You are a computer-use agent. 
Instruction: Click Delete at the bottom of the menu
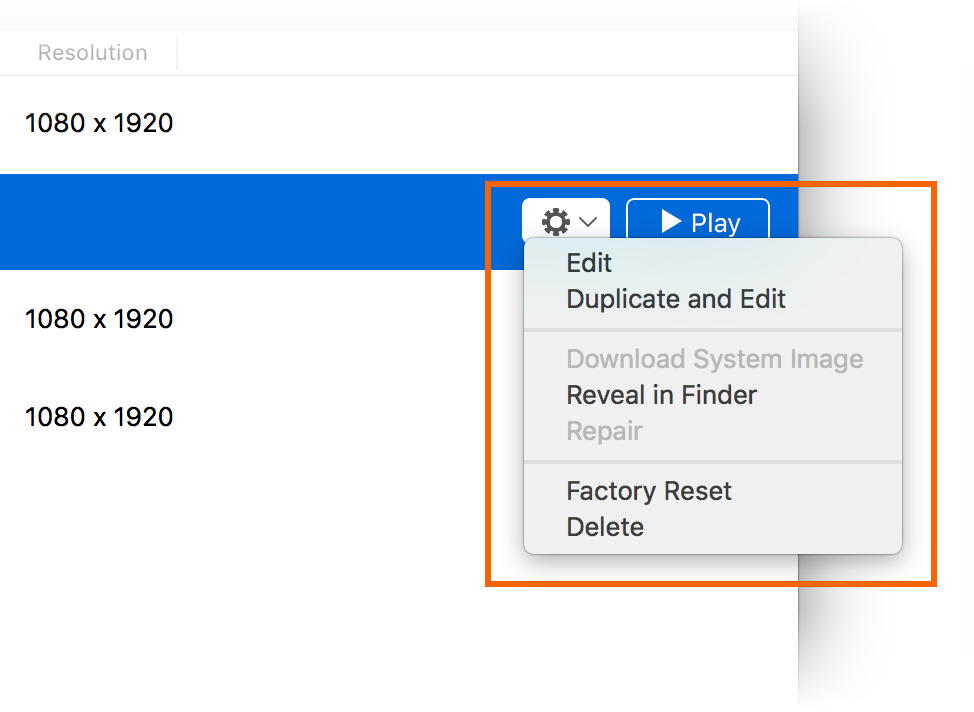pyautogui.click(x=605, y=527)
